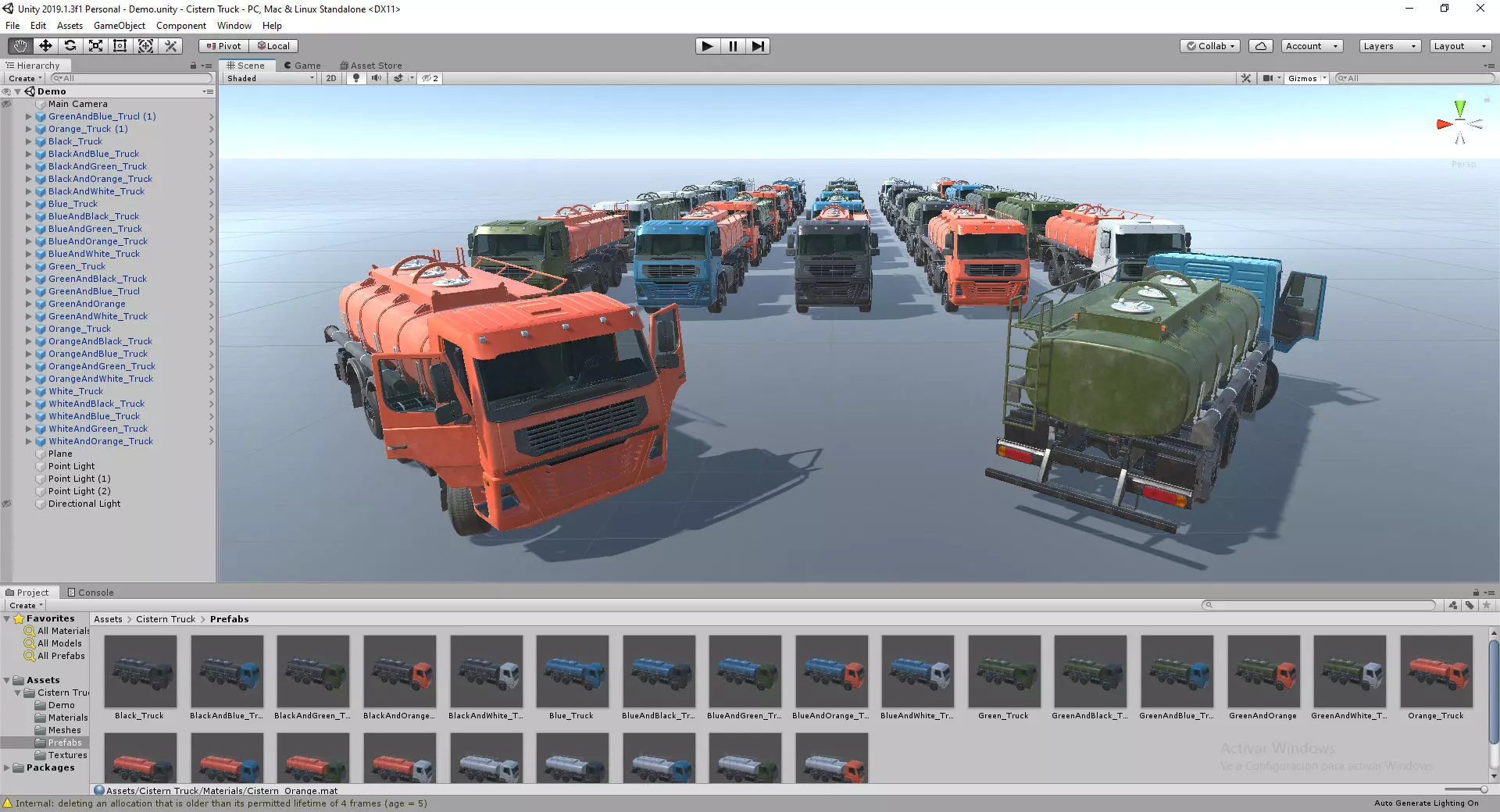
Task: Open Auto Generate Lighting status
Action: pos(1426,803)
